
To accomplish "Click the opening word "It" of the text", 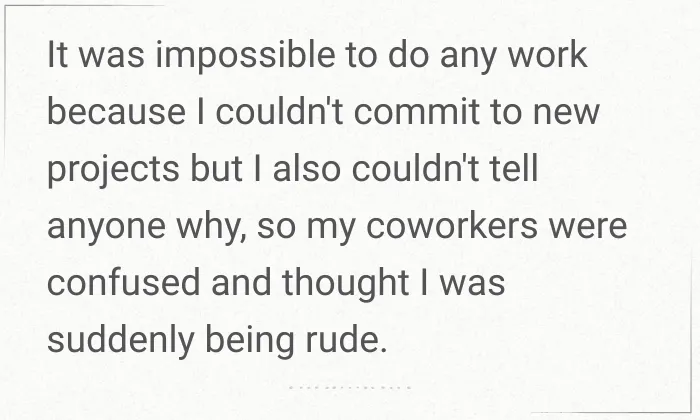I will [58, 54].
